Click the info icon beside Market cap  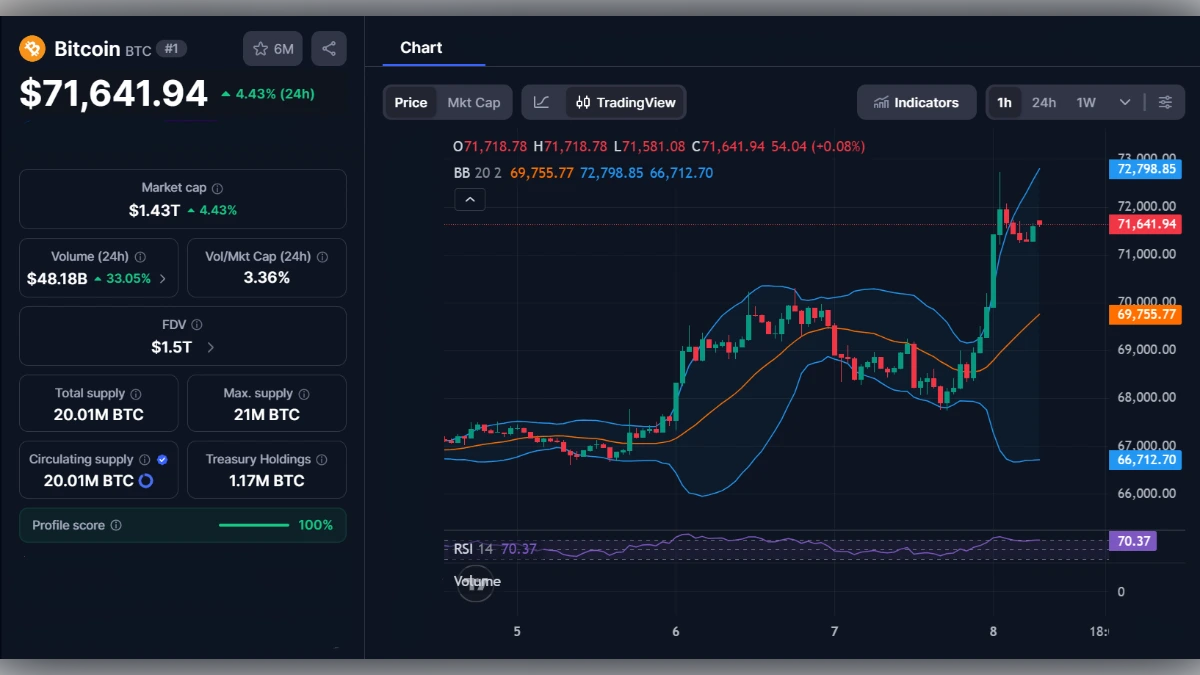point(219,186)
